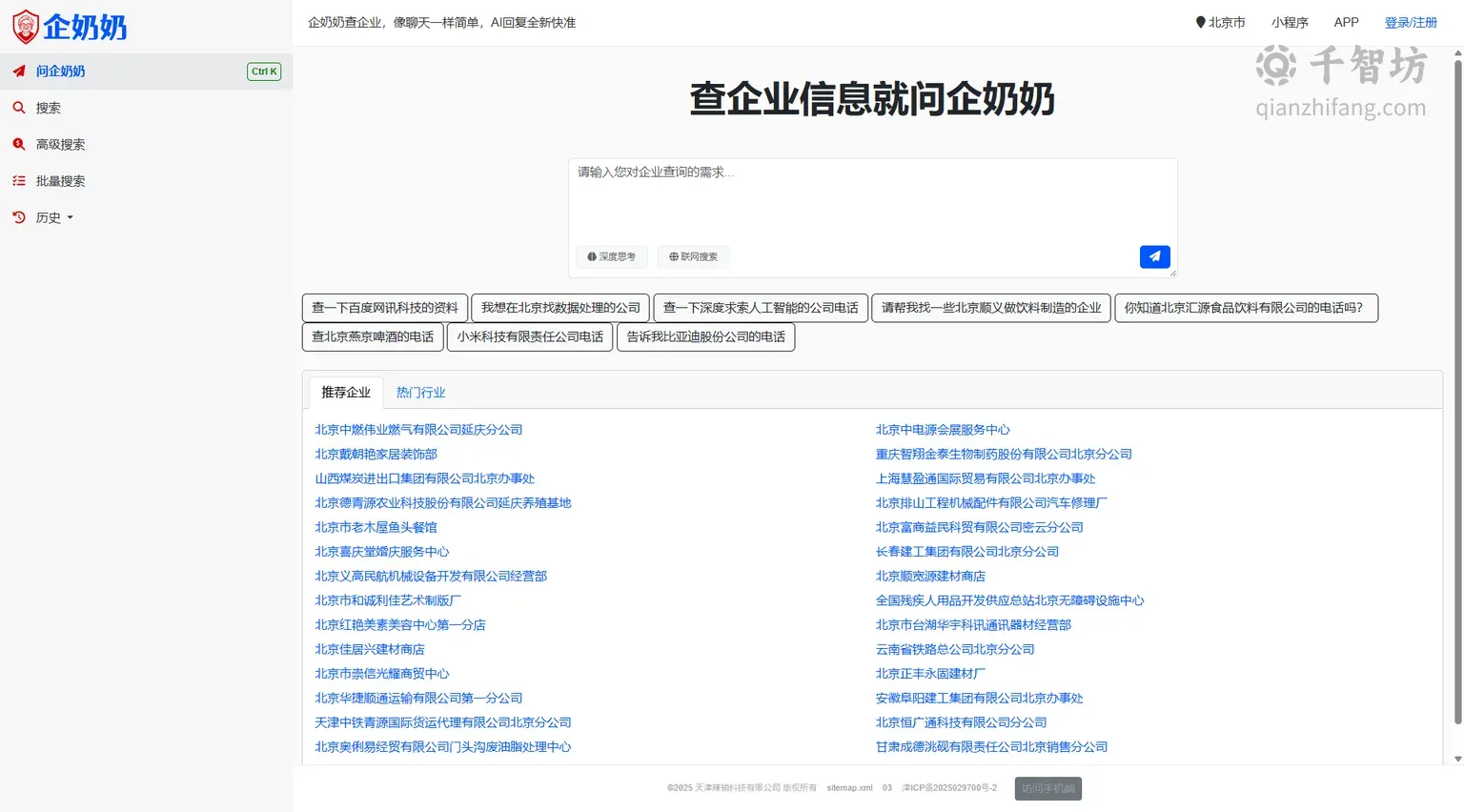Click suggestion 查一下百度网讯科技的资料

click(x=385, y=308)
